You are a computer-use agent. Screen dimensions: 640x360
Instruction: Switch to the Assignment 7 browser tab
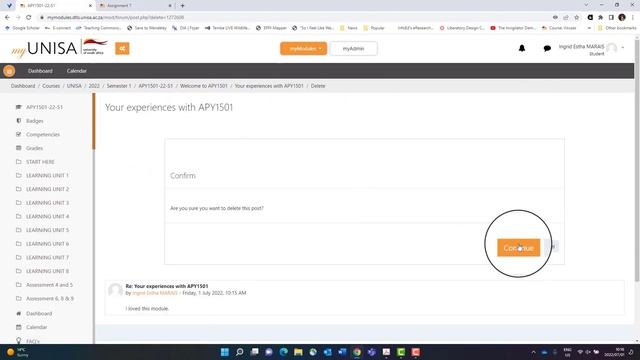[x=135, y=6]
